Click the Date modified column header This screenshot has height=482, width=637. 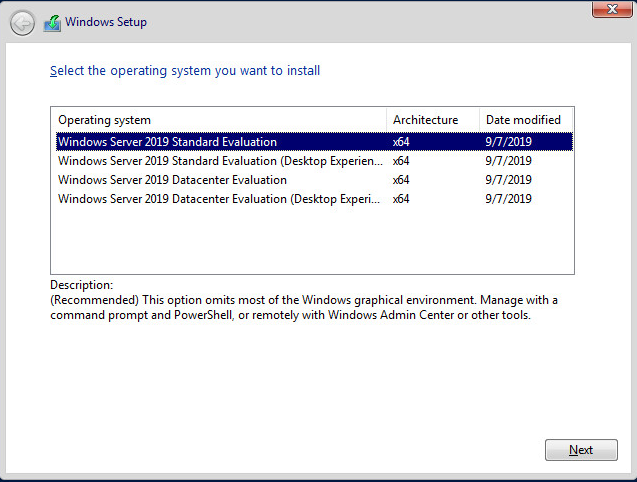pos(523,120)
